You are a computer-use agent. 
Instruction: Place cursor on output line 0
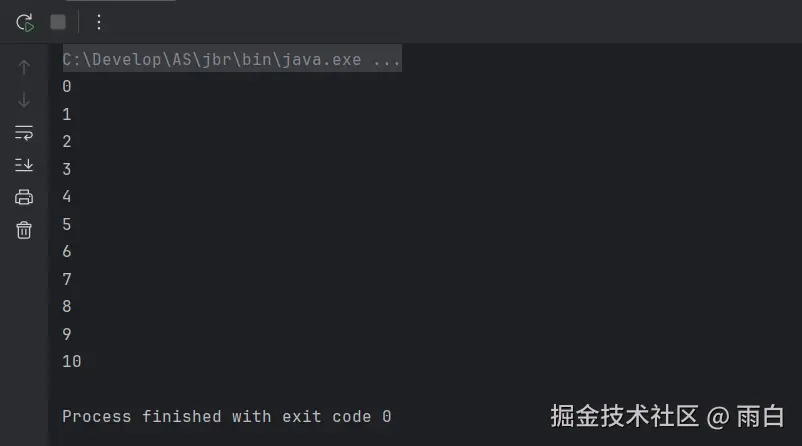tap(67, 87)
